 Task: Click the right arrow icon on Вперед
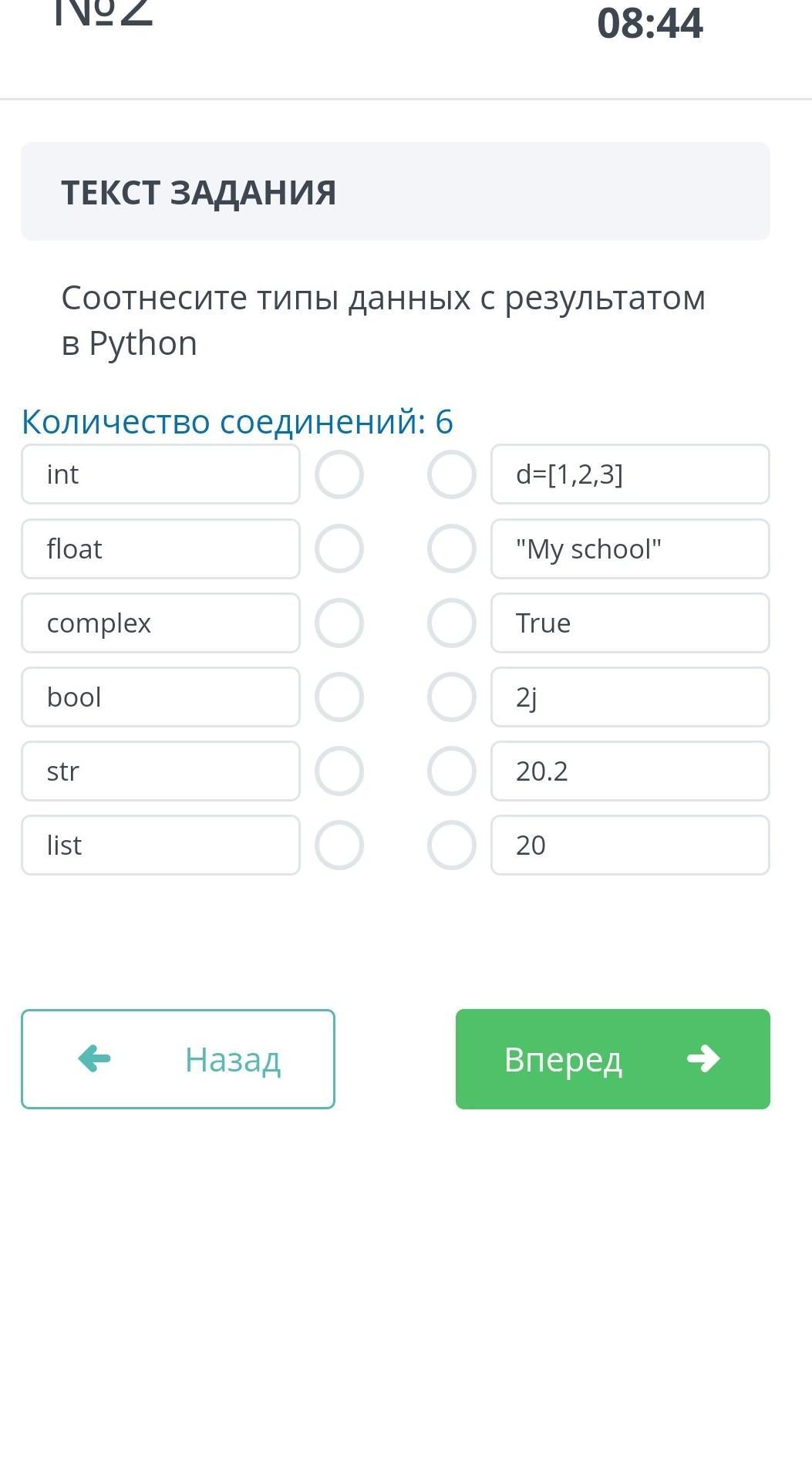(x=703, y=1058)
